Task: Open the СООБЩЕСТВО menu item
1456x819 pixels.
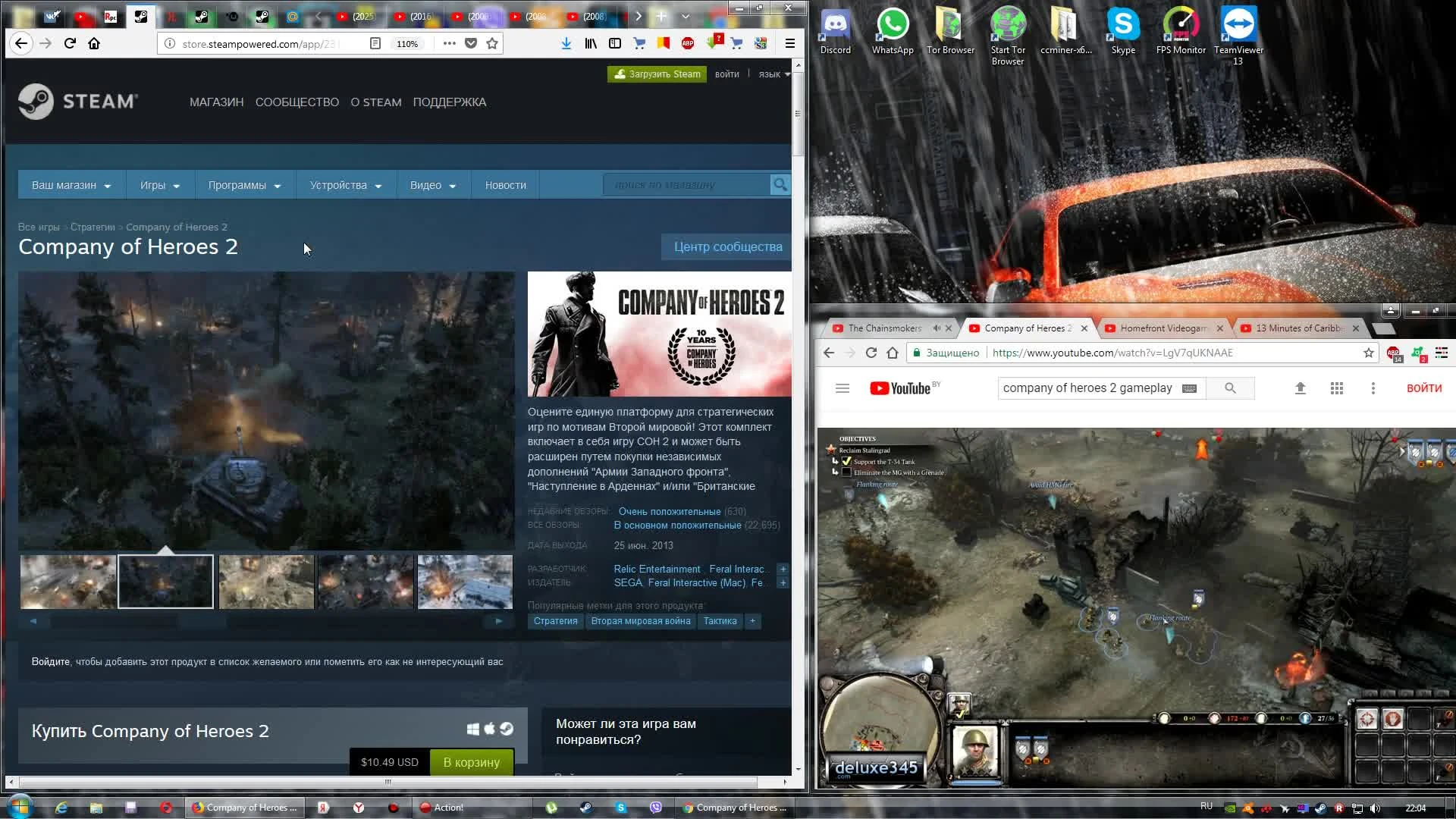Action: [x=297, y=102]
